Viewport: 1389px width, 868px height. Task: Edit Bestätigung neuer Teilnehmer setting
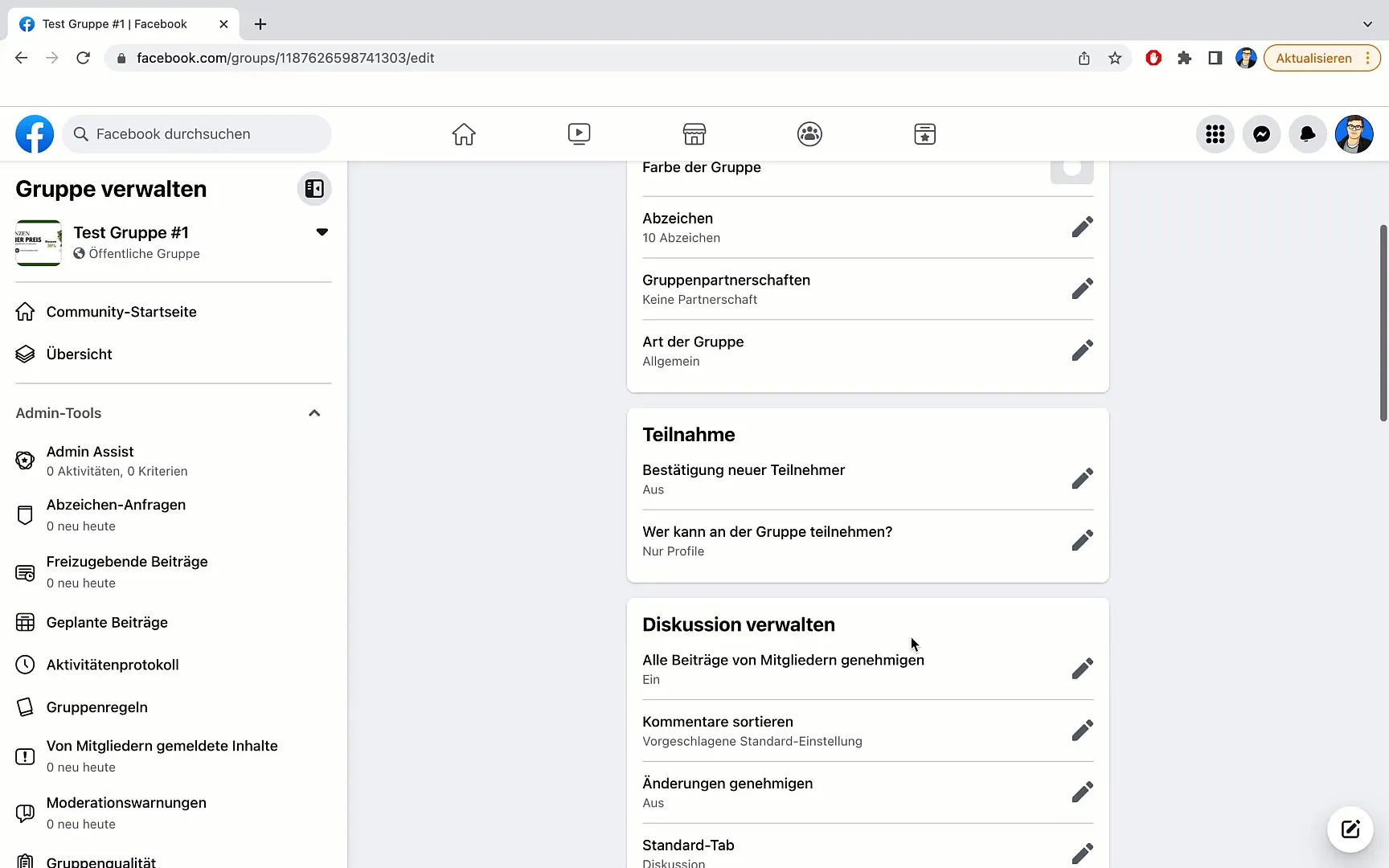click(x=1082, y=479)
